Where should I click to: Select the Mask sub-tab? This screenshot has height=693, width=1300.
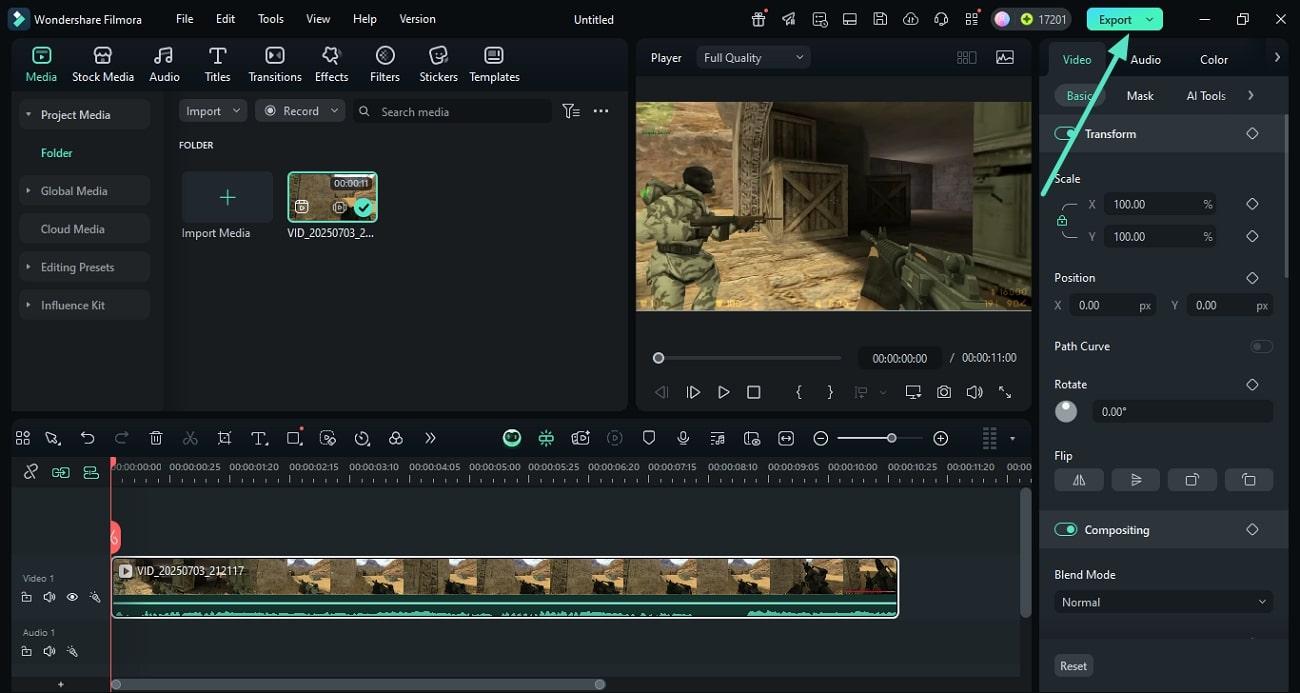coord(1140,96)
